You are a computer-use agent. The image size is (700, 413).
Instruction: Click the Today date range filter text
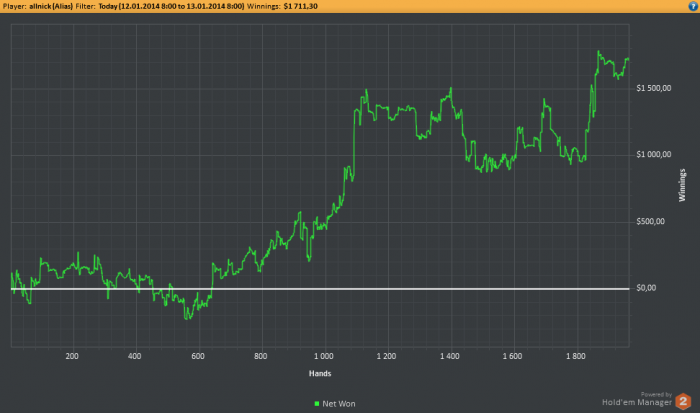(x=171, y=6)
